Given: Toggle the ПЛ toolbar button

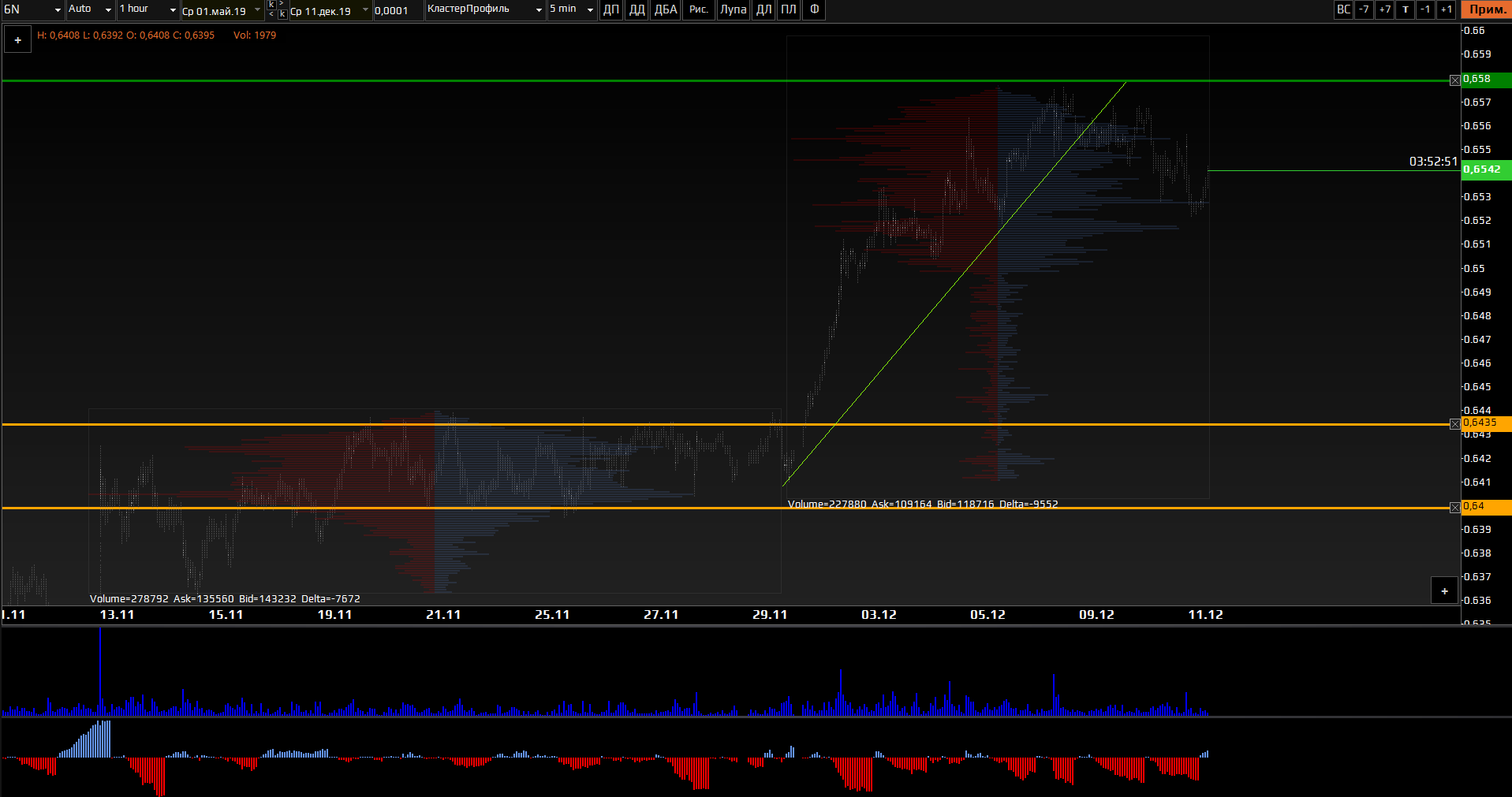Looking at the screenshot, I should click(788, 9).
